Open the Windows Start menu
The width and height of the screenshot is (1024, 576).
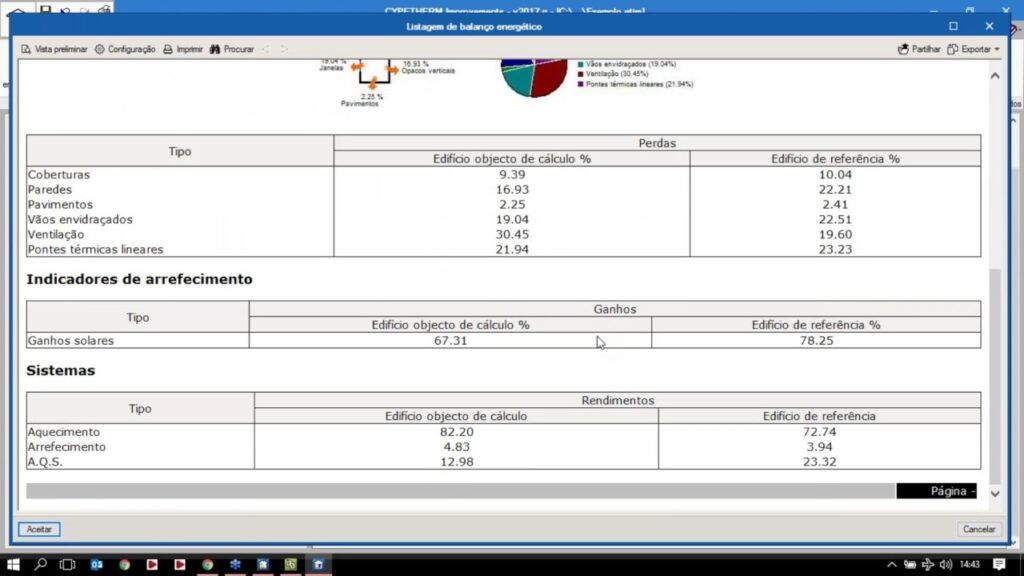(x=13, y=565)
